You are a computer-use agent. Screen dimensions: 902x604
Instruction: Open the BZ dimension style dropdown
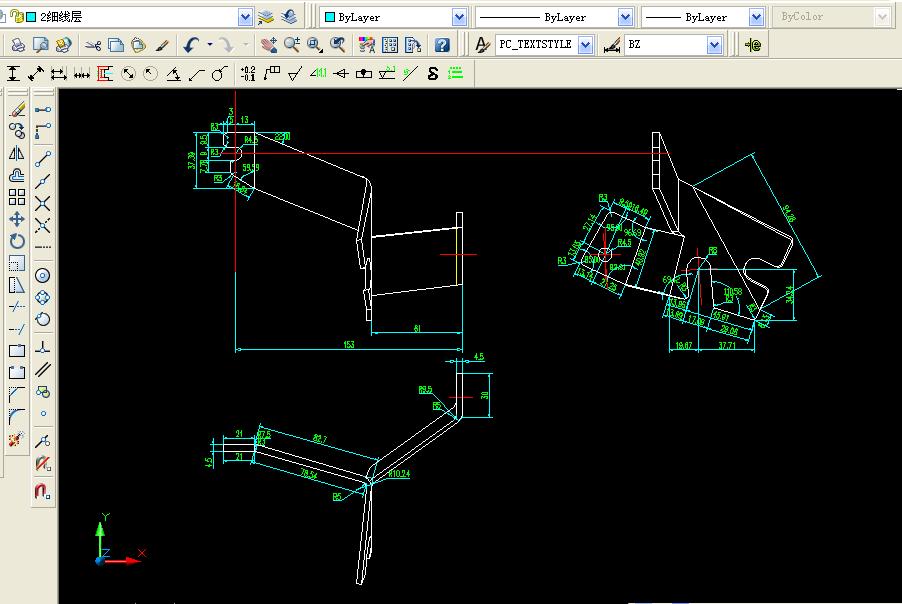coord(714,44)
